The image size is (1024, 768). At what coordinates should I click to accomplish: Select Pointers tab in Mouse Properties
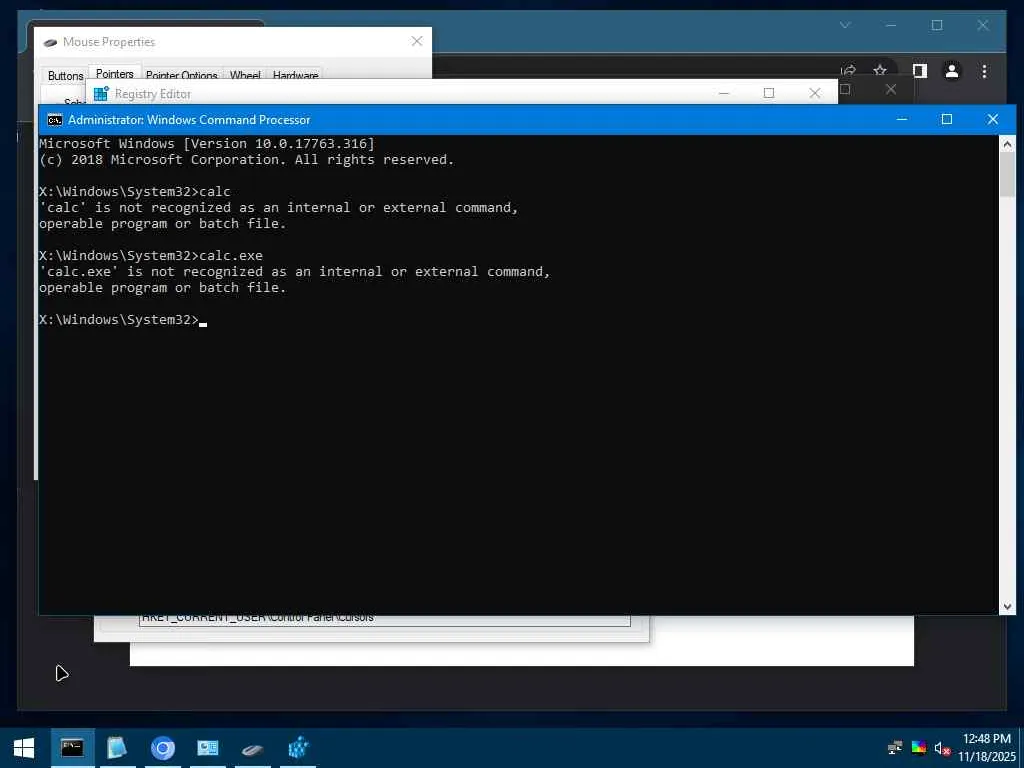[x=114, y=74]
